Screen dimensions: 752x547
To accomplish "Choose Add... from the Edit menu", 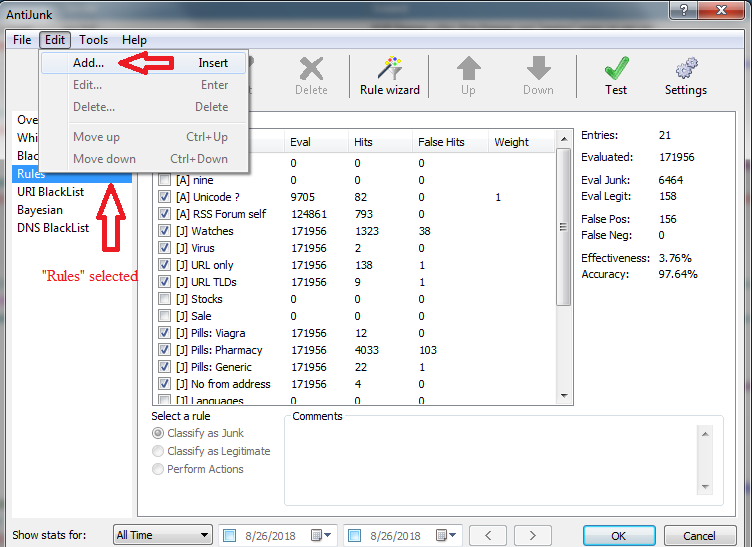I will coord(143,63).
